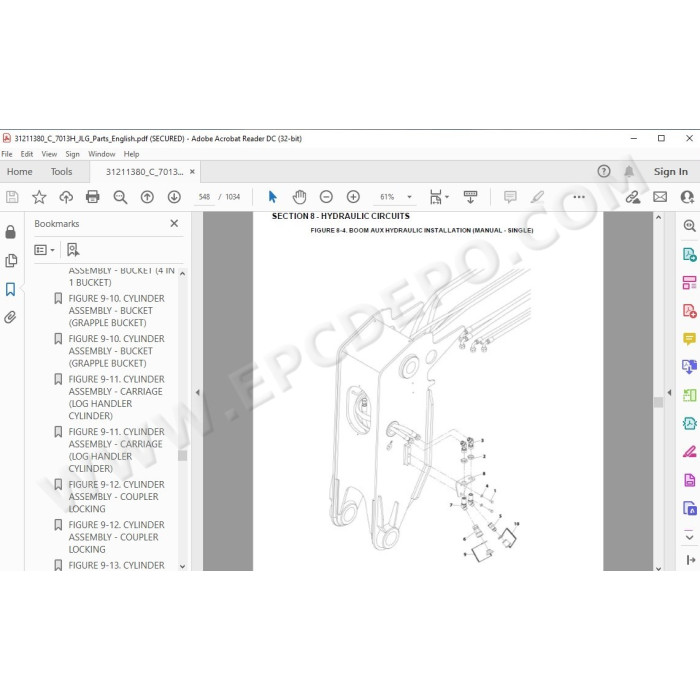
Task: Activate the Hand pan tool
Action: (x=299, y=197)
